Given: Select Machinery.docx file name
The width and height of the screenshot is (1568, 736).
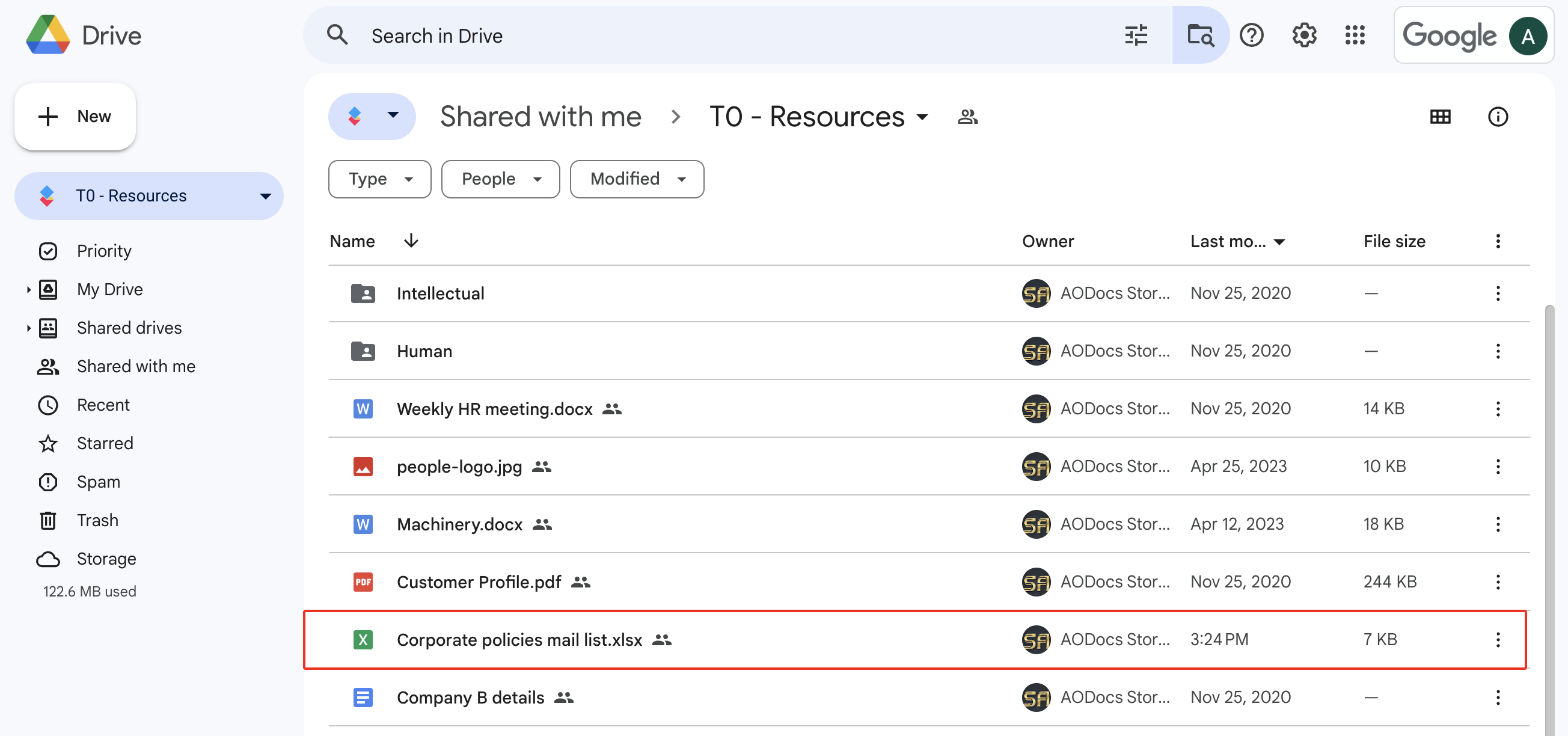Looking at the screenshot, I should point(459,524).
